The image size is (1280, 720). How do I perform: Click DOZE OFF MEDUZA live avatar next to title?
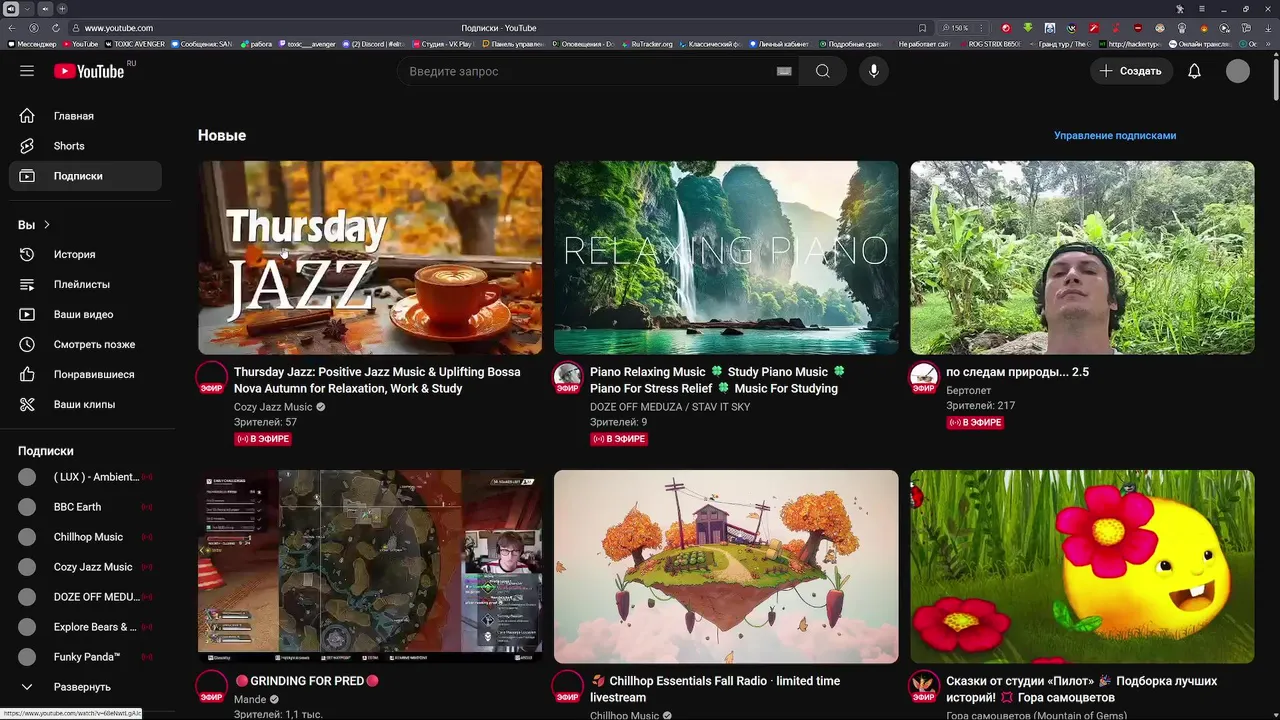pyautogui.click(x=568, y=378)
